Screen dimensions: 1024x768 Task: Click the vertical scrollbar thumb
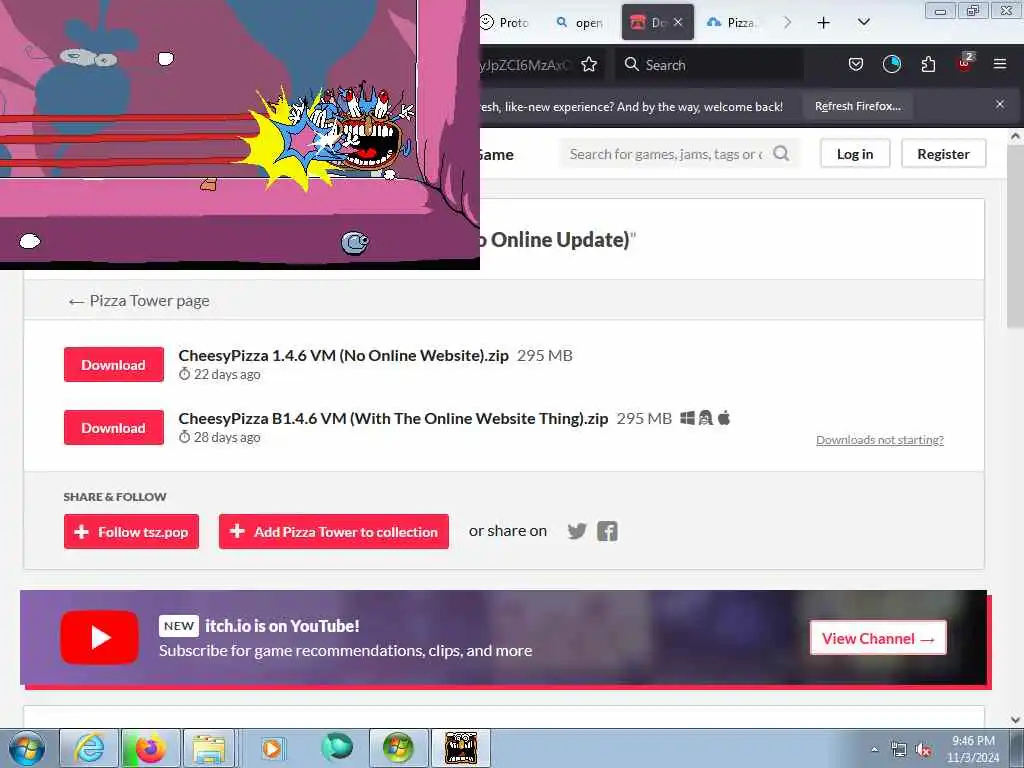click(1015, 235)
